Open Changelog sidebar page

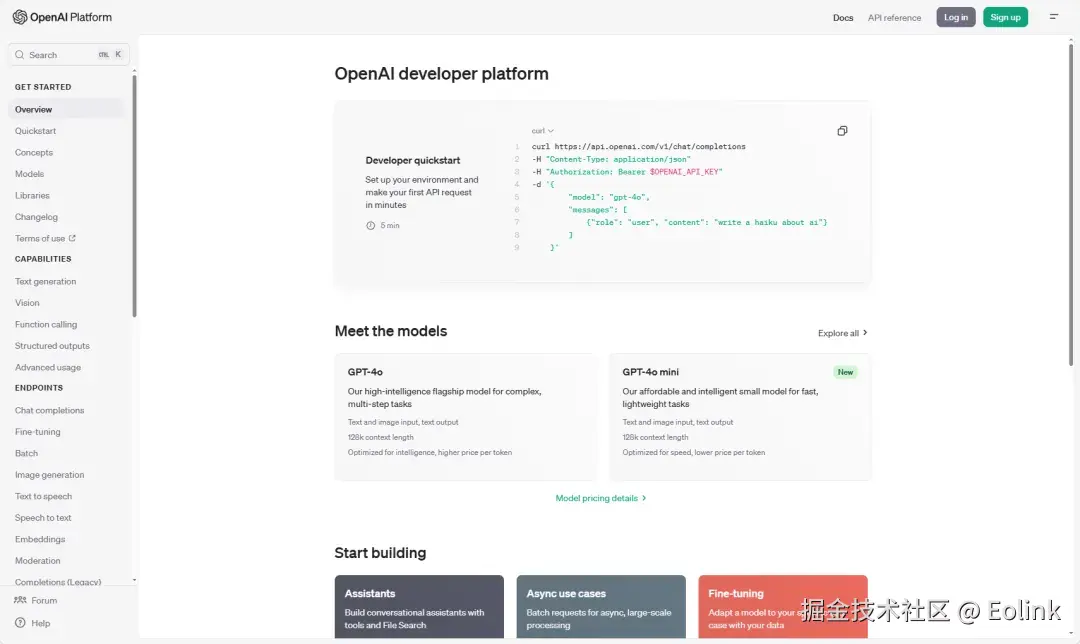click(x=37, y=217)
